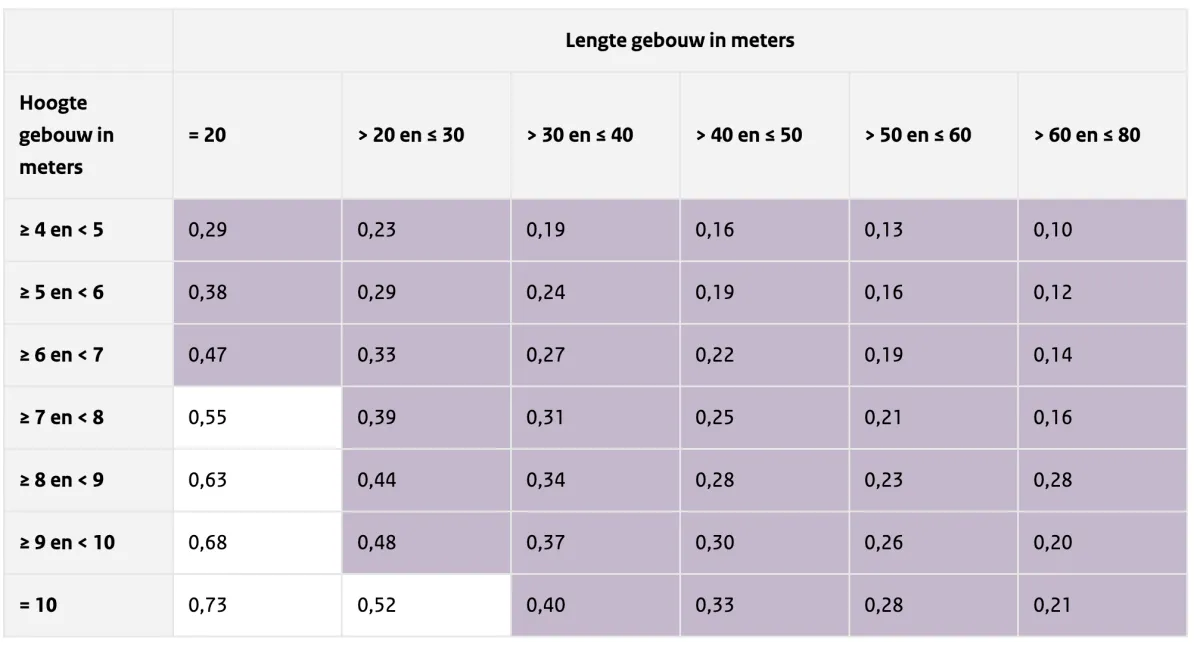
Task: Select the '≥ 7 en < 8' row header
Action: [x=61, y=417]
